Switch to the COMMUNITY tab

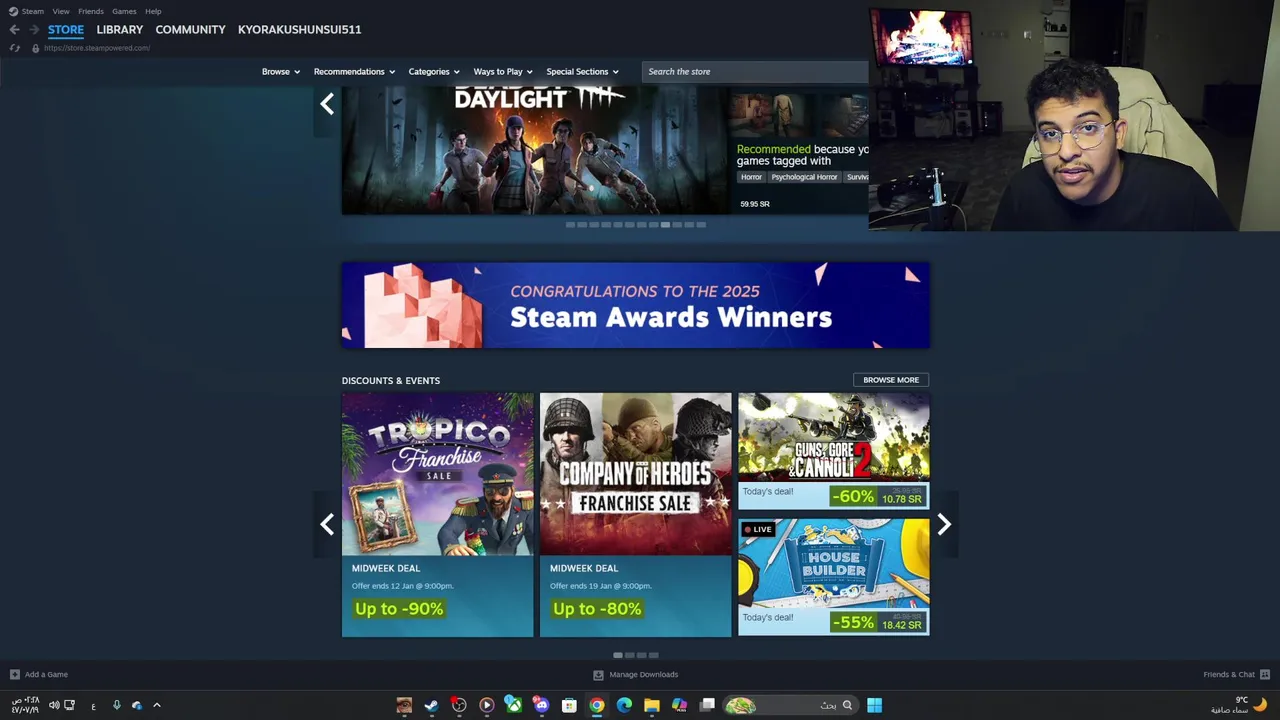coord(190,30)
